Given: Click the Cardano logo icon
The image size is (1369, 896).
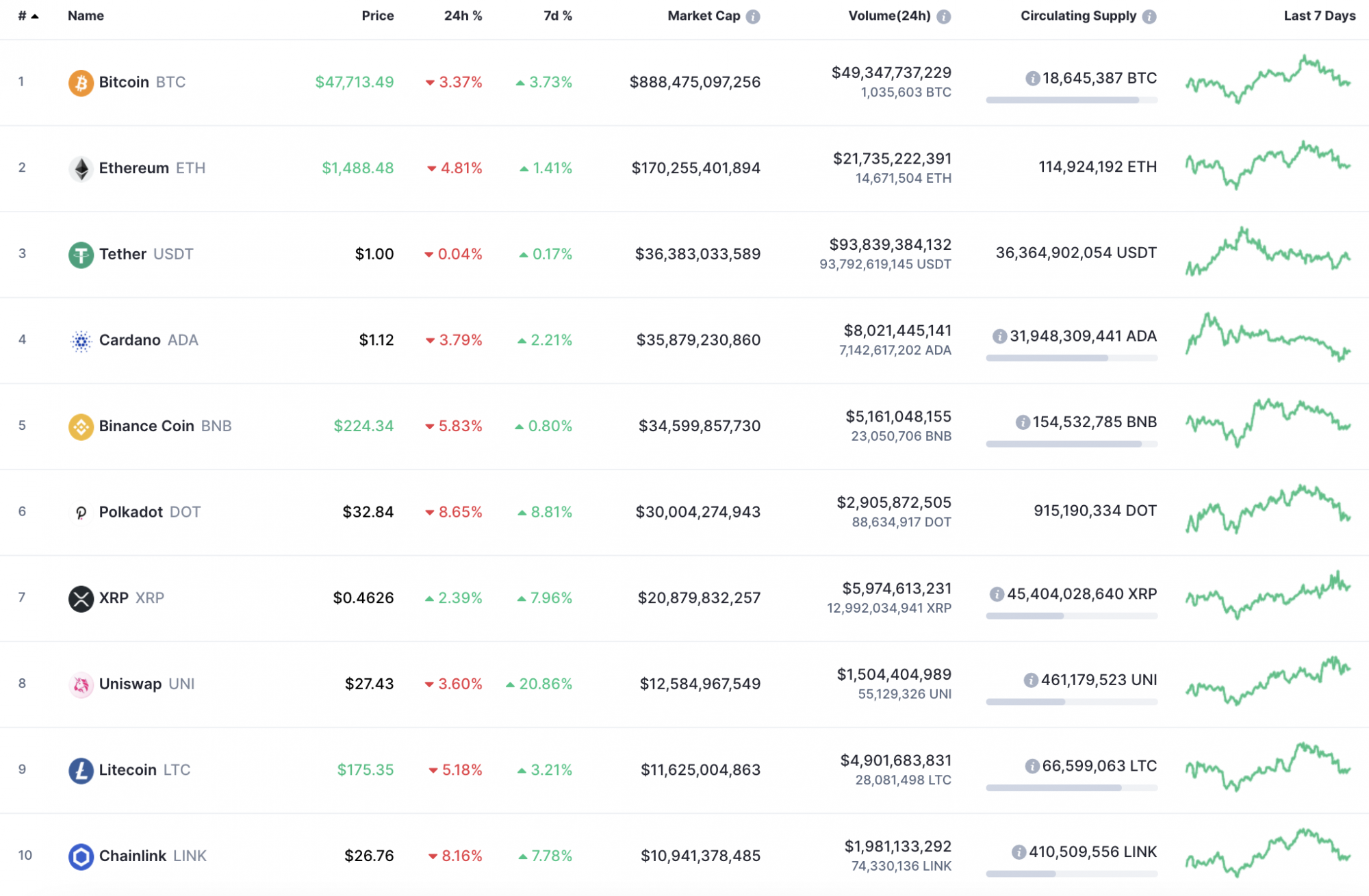Looking at the screenshot, I should (x=81, y=341).
